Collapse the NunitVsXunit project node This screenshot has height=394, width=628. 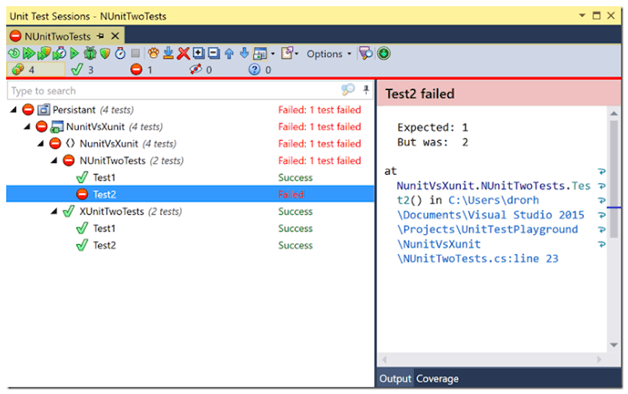pos(27,127)
